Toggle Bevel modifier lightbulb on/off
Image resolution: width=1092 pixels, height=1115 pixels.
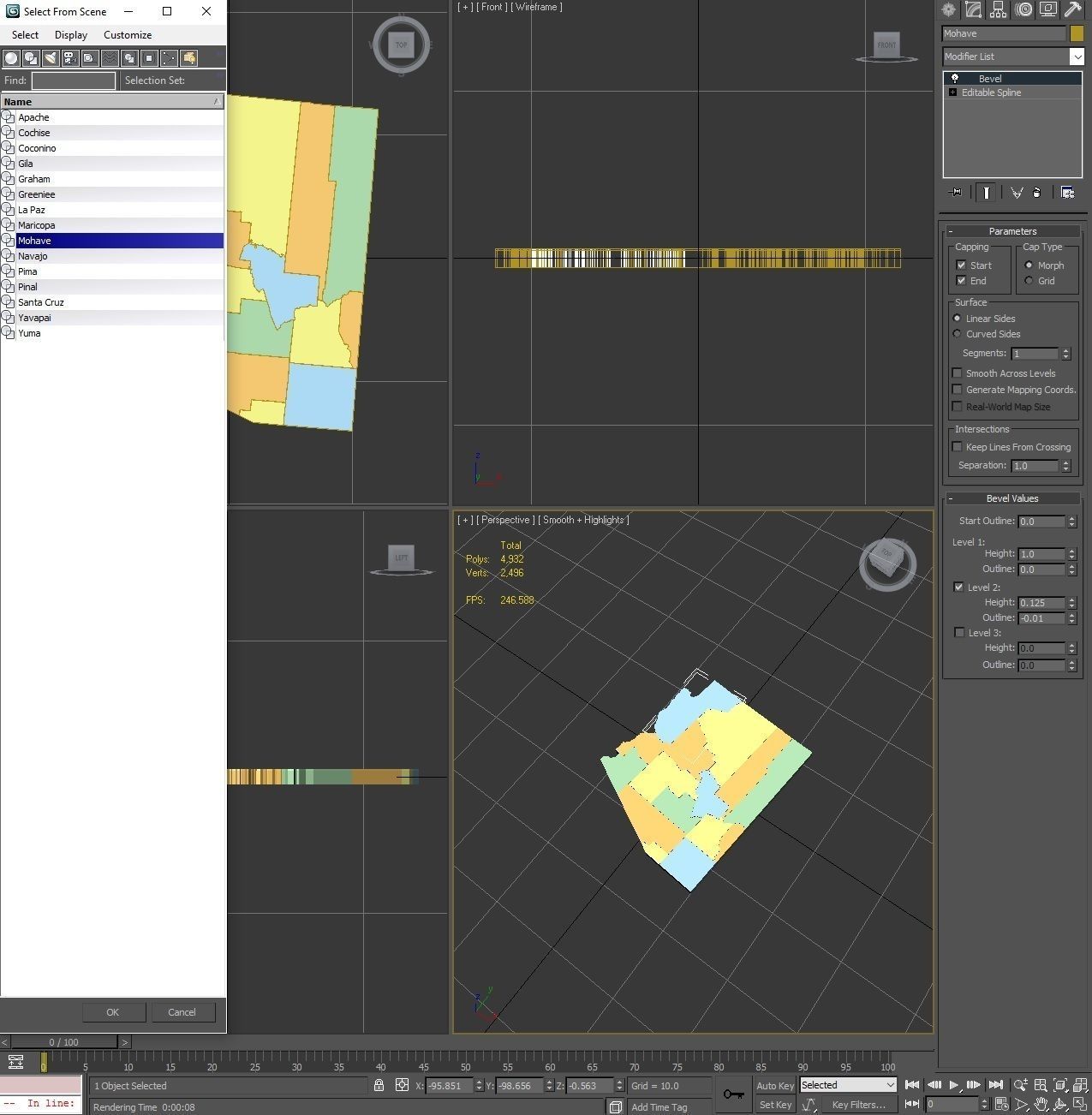pos(954,78)
